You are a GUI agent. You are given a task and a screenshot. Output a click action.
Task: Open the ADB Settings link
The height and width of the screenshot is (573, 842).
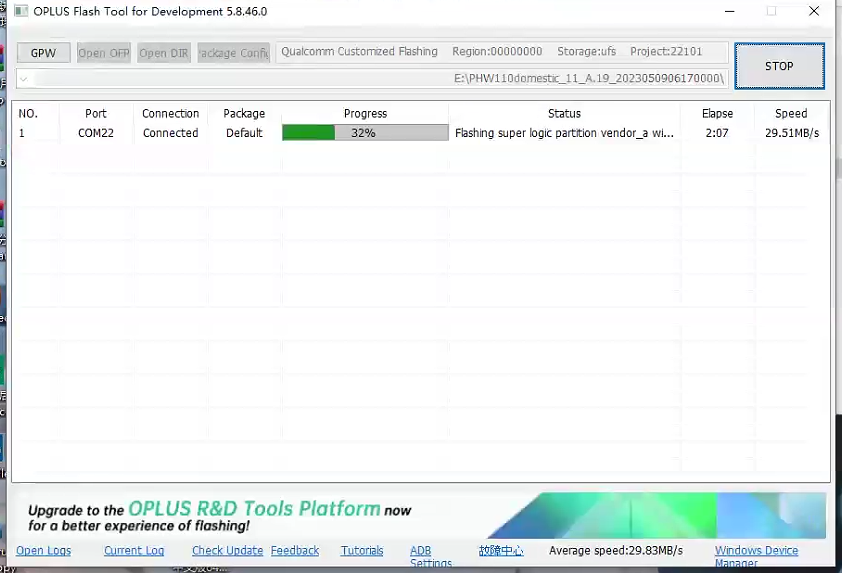click(x=431, y=556)
